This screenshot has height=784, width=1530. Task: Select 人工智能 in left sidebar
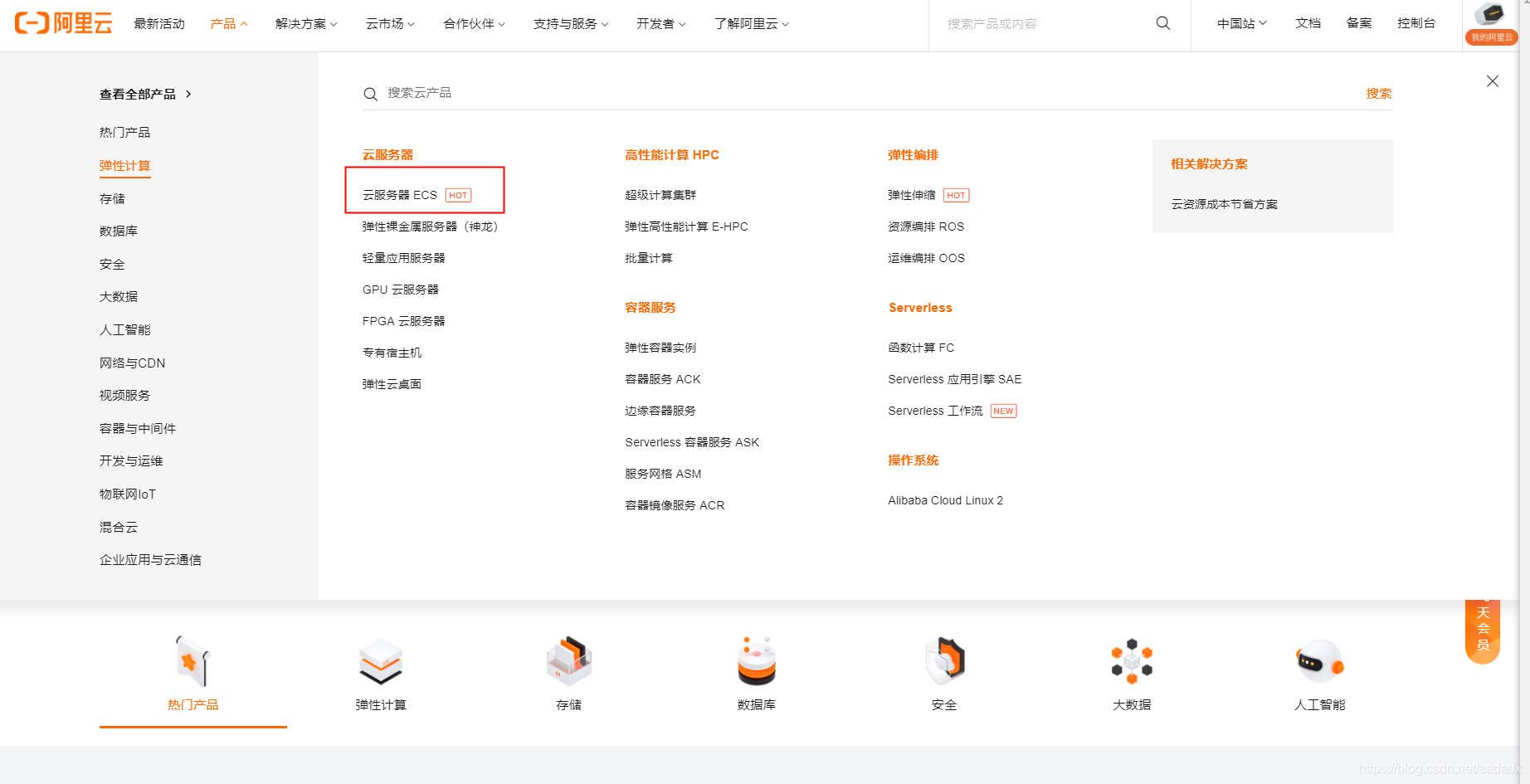click(x=124, y=329)
